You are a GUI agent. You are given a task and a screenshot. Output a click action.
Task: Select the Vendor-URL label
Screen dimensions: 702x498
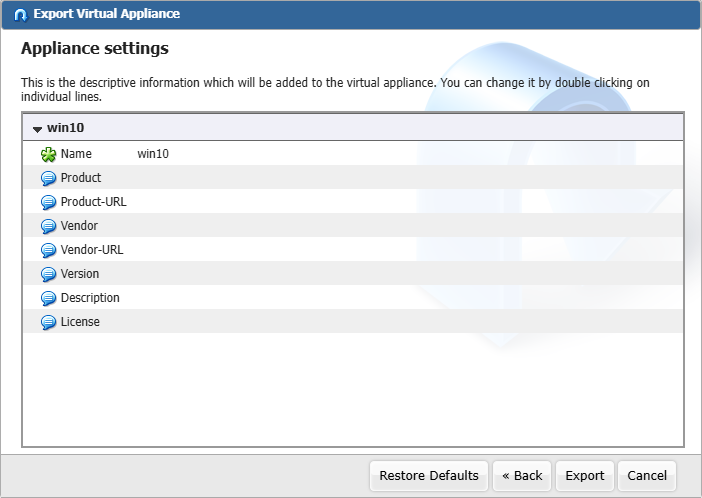pos(92,249)
